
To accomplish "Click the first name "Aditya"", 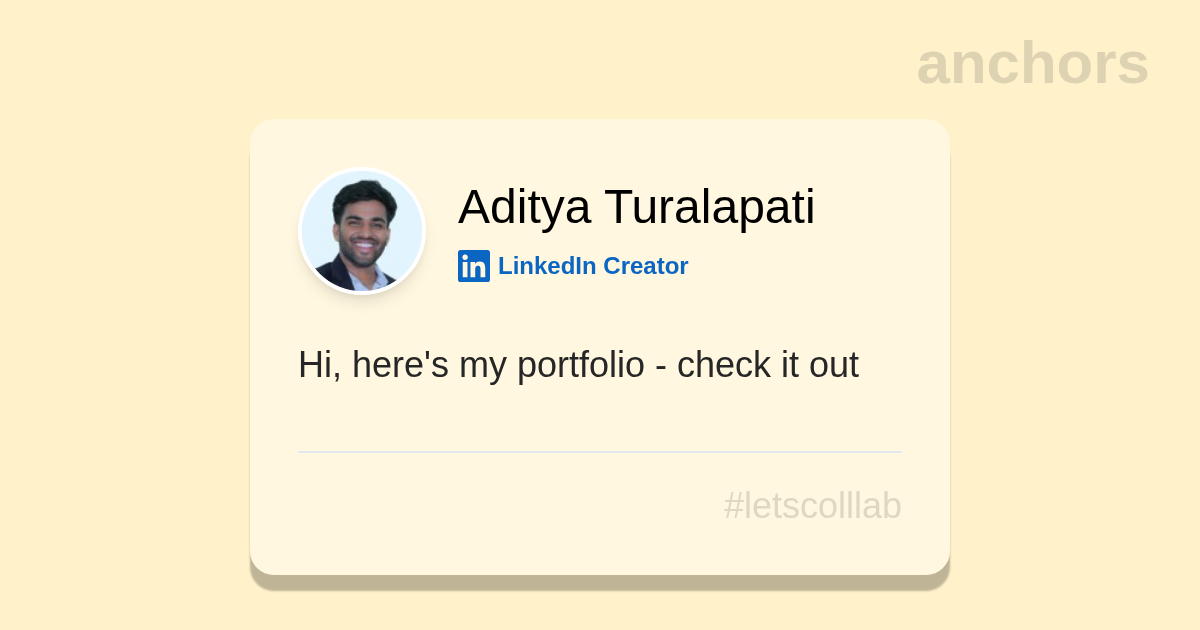I will click(x=525, y=207).
